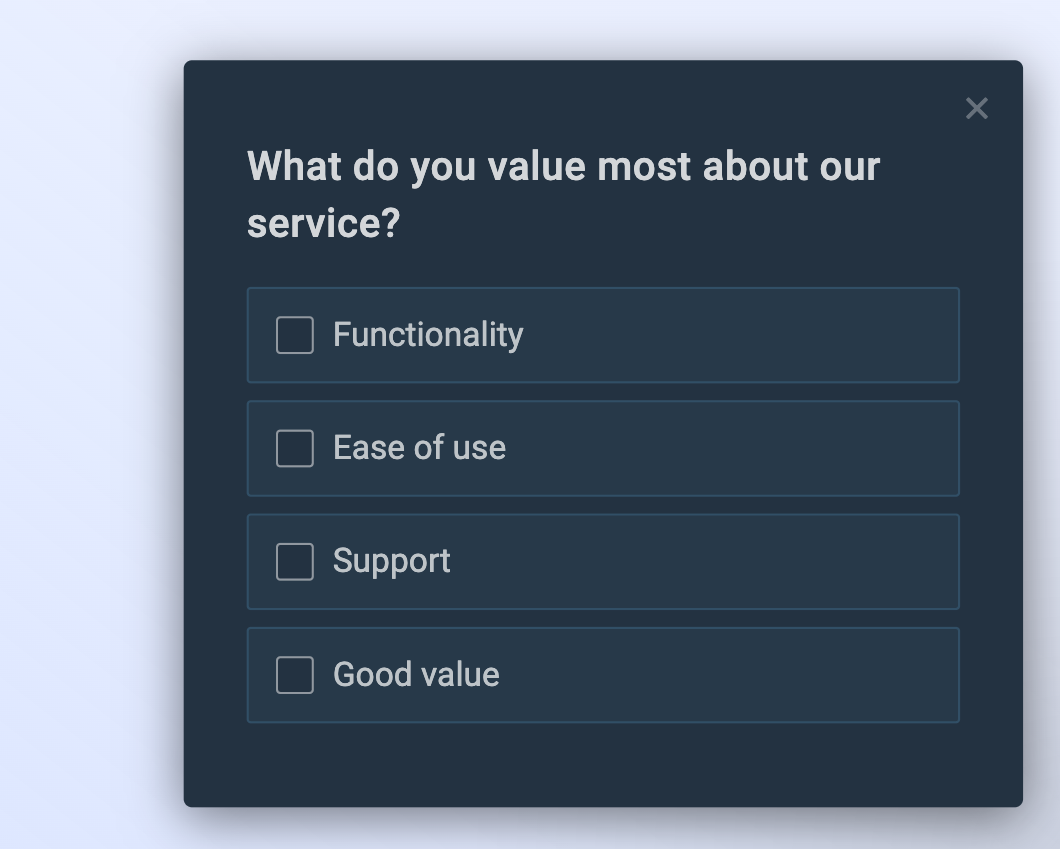Screen dimensions: 1060x849
Task: Click inside the survey dialog background
Action: click(x=602, y=760)
